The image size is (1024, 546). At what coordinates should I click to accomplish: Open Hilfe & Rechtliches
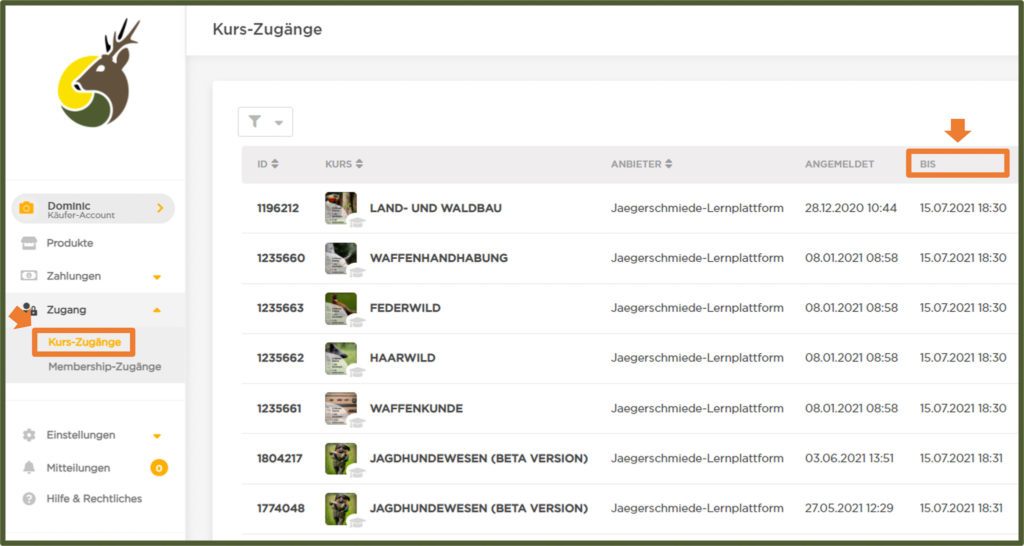coord(94,498)
